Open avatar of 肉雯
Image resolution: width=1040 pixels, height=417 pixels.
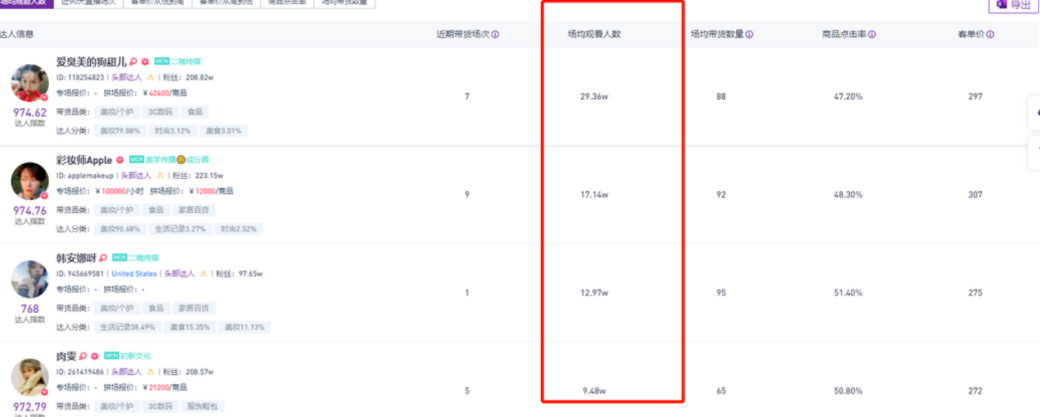click(30, 378)
